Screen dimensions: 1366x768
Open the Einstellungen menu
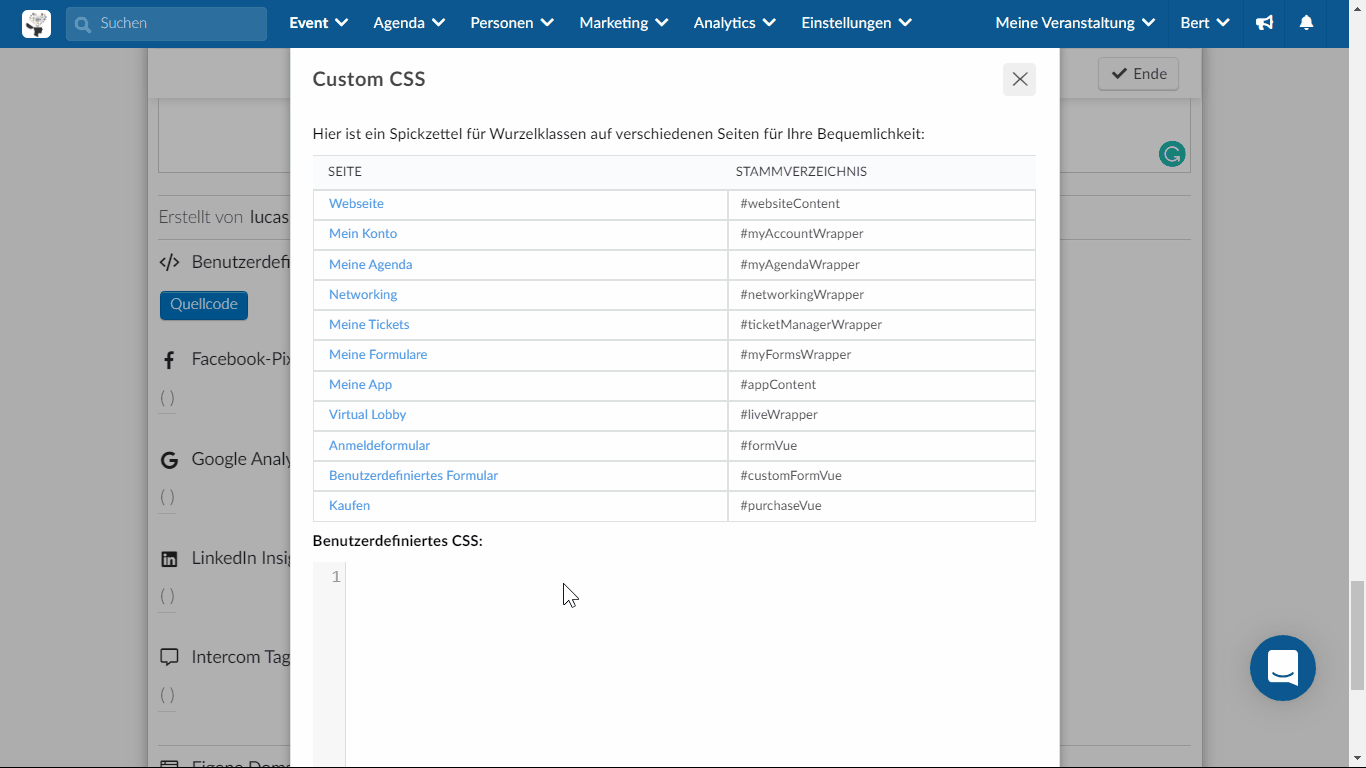click(856, 23)
